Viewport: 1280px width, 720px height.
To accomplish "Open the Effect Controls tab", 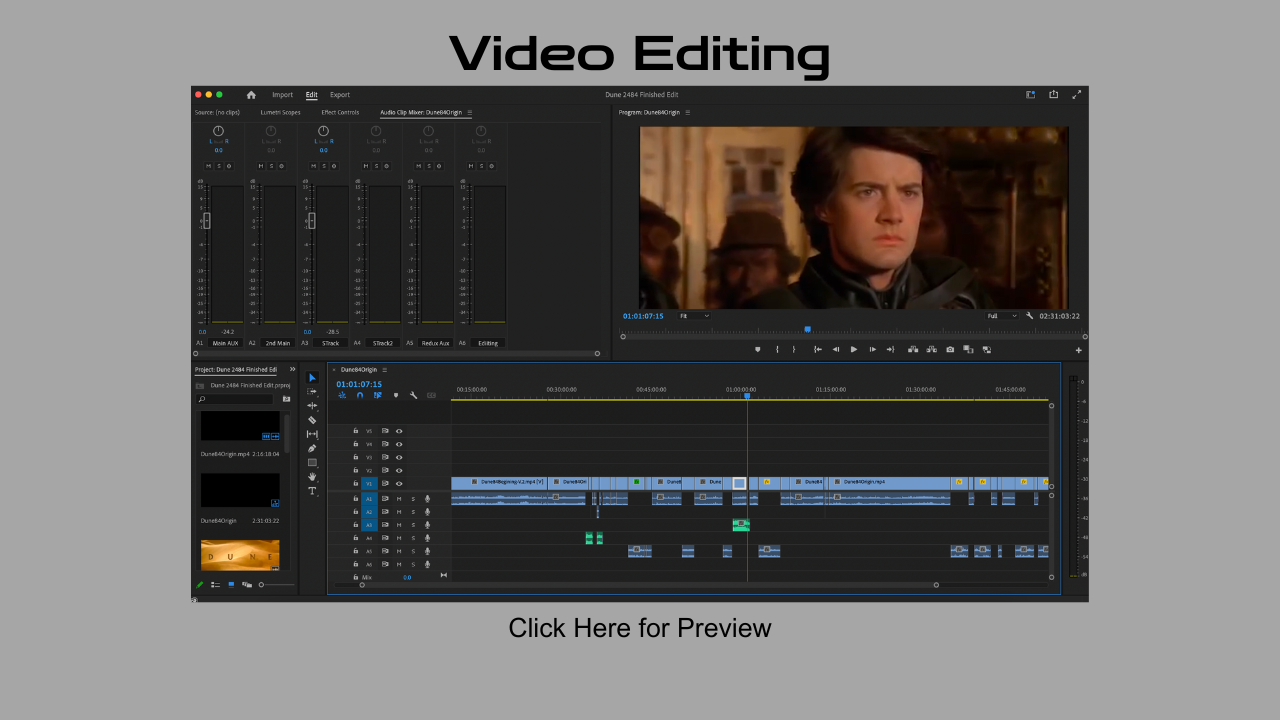I will (x=340, y=113).
